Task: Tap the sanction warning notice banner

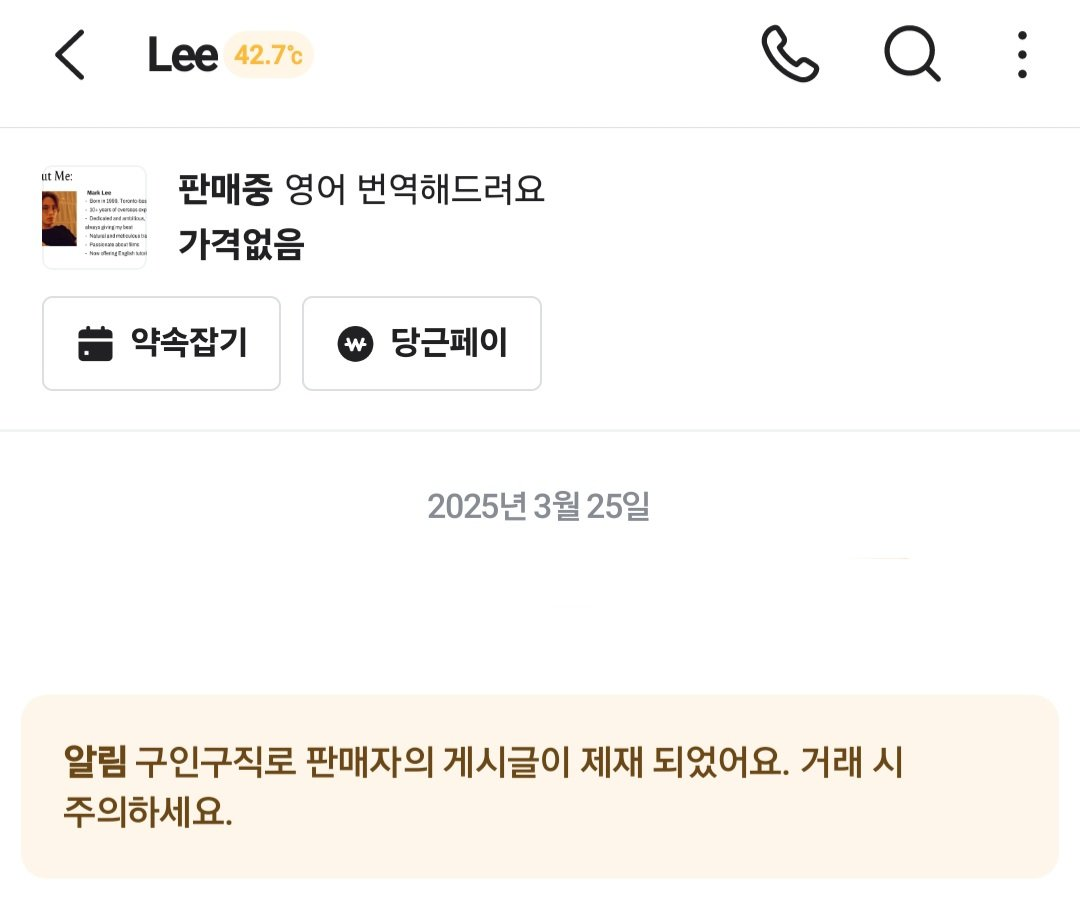Action: point(540,787)
